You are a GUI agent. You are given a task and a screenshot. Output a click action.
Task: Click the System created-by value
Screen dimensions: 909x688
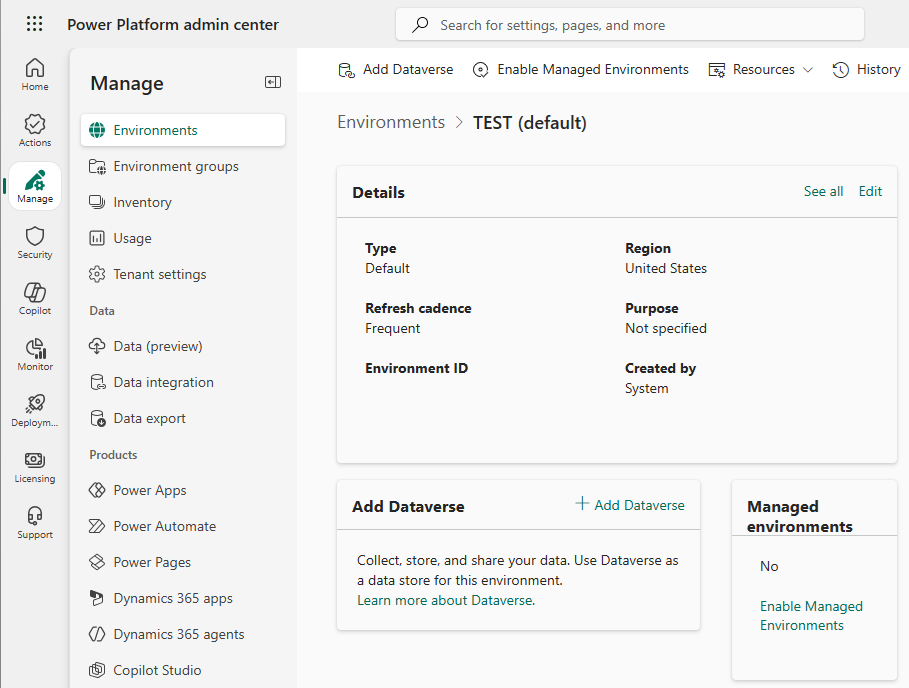[646, 388]
